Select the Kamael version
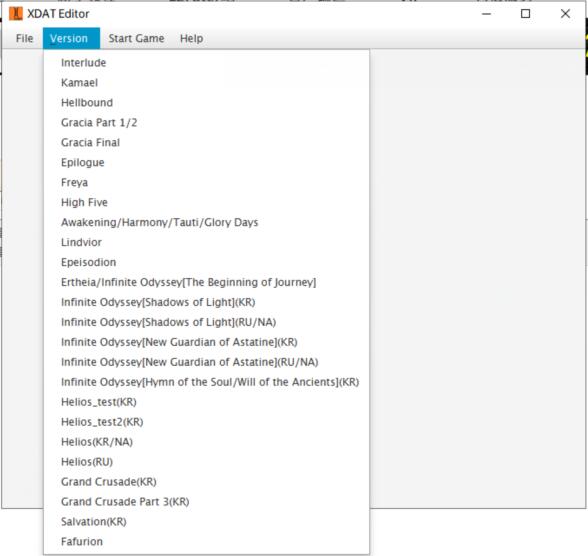Image resolution: width=588 pixels, height=556 pixels. 206,82
